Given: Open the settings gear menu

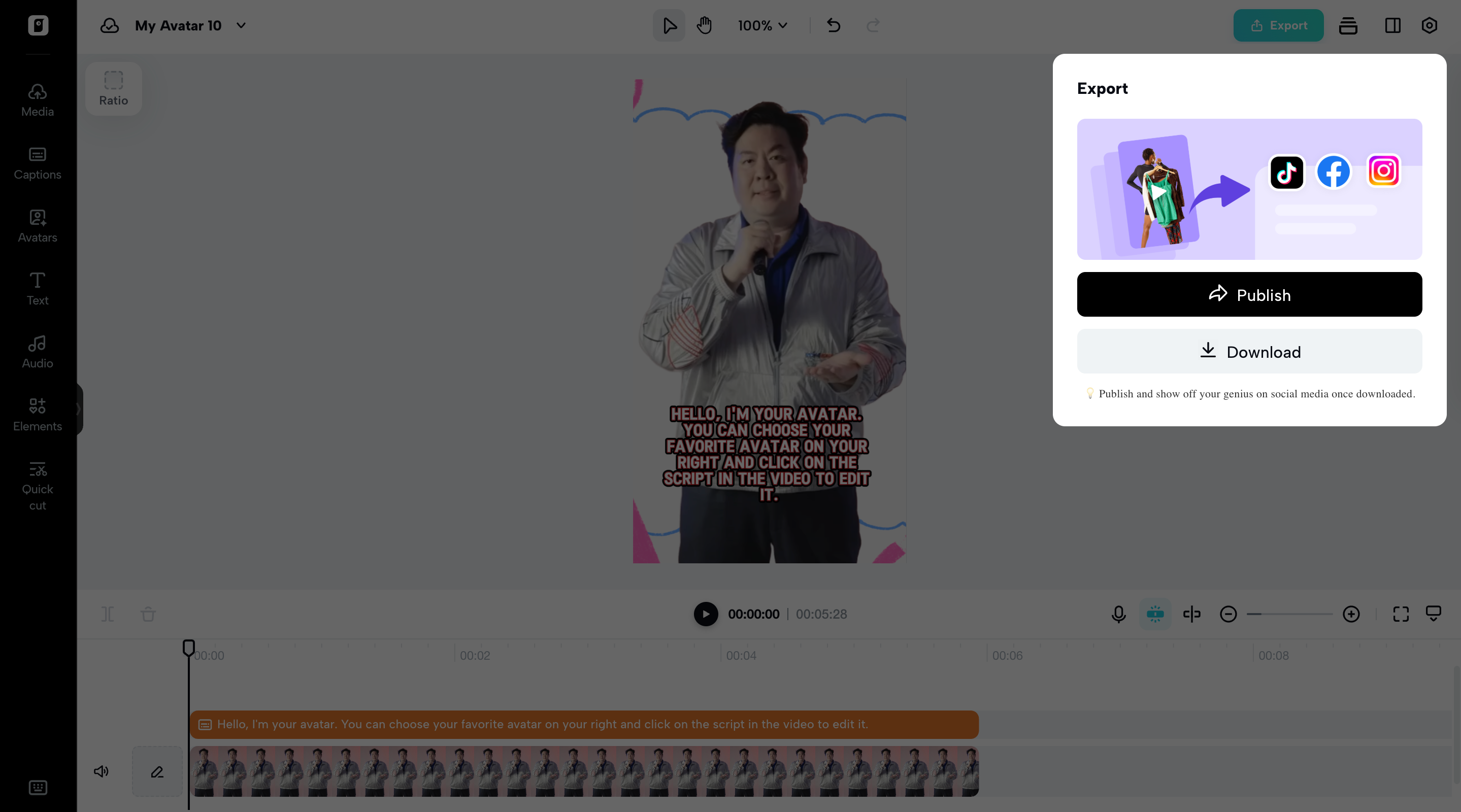Looking at the screenshot, I should click(1429, 25).
